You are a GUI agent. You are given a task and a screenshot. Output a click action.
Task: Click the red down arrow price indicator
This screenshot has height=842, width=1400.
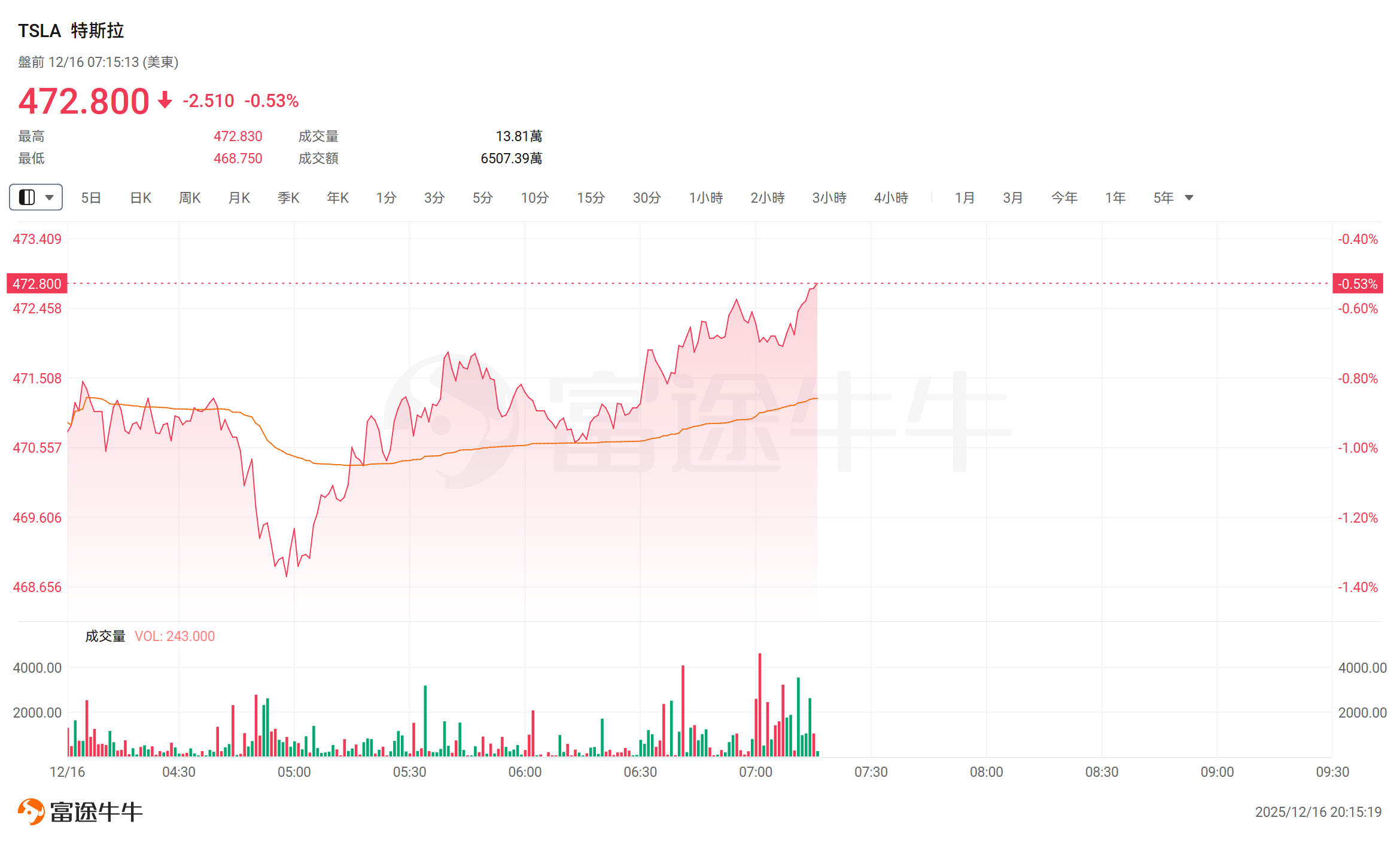pos(165,100)
